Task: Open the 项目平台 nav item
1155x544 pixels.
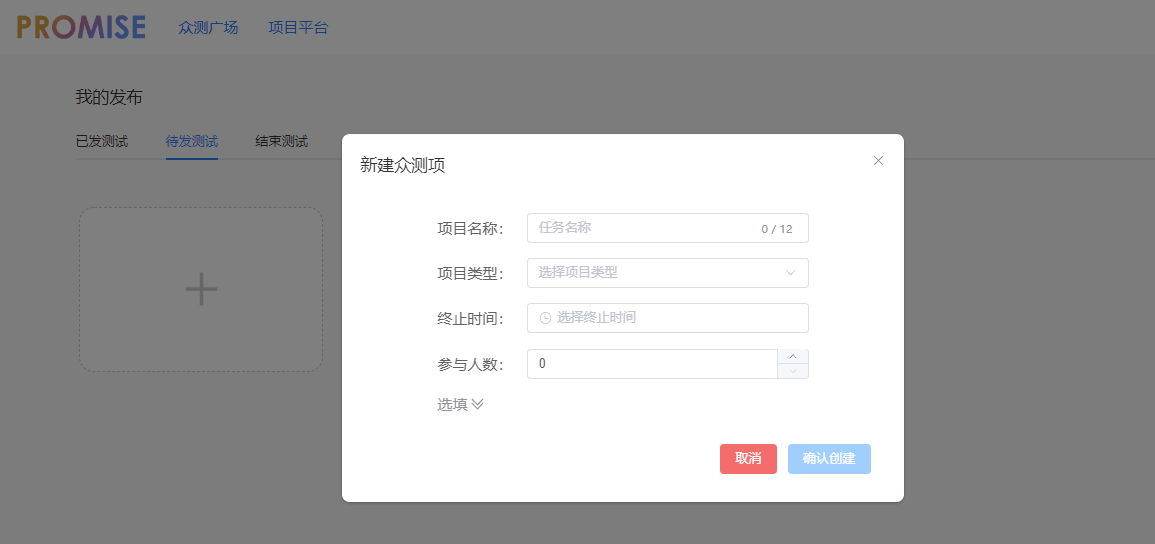Action: (x=298, y=28)
